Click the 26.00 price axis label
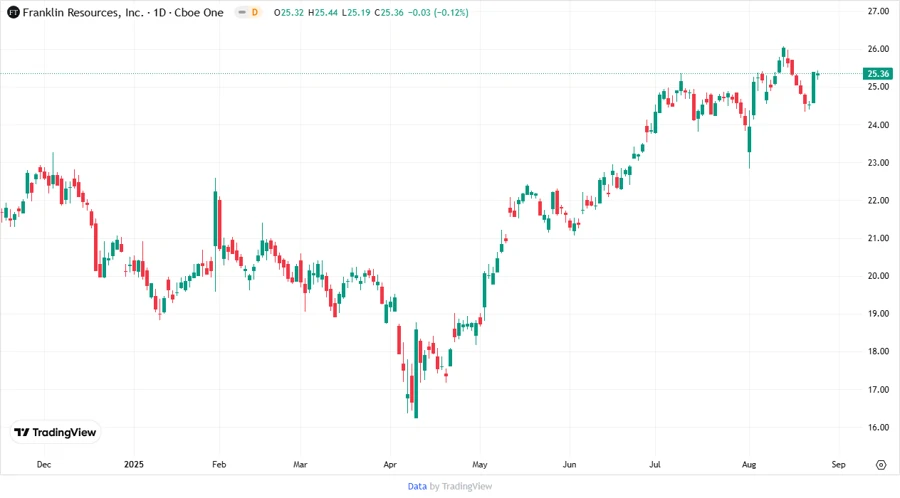Viewport: 900px width, 498px height. pyautogui.click(x=878, y=49)
